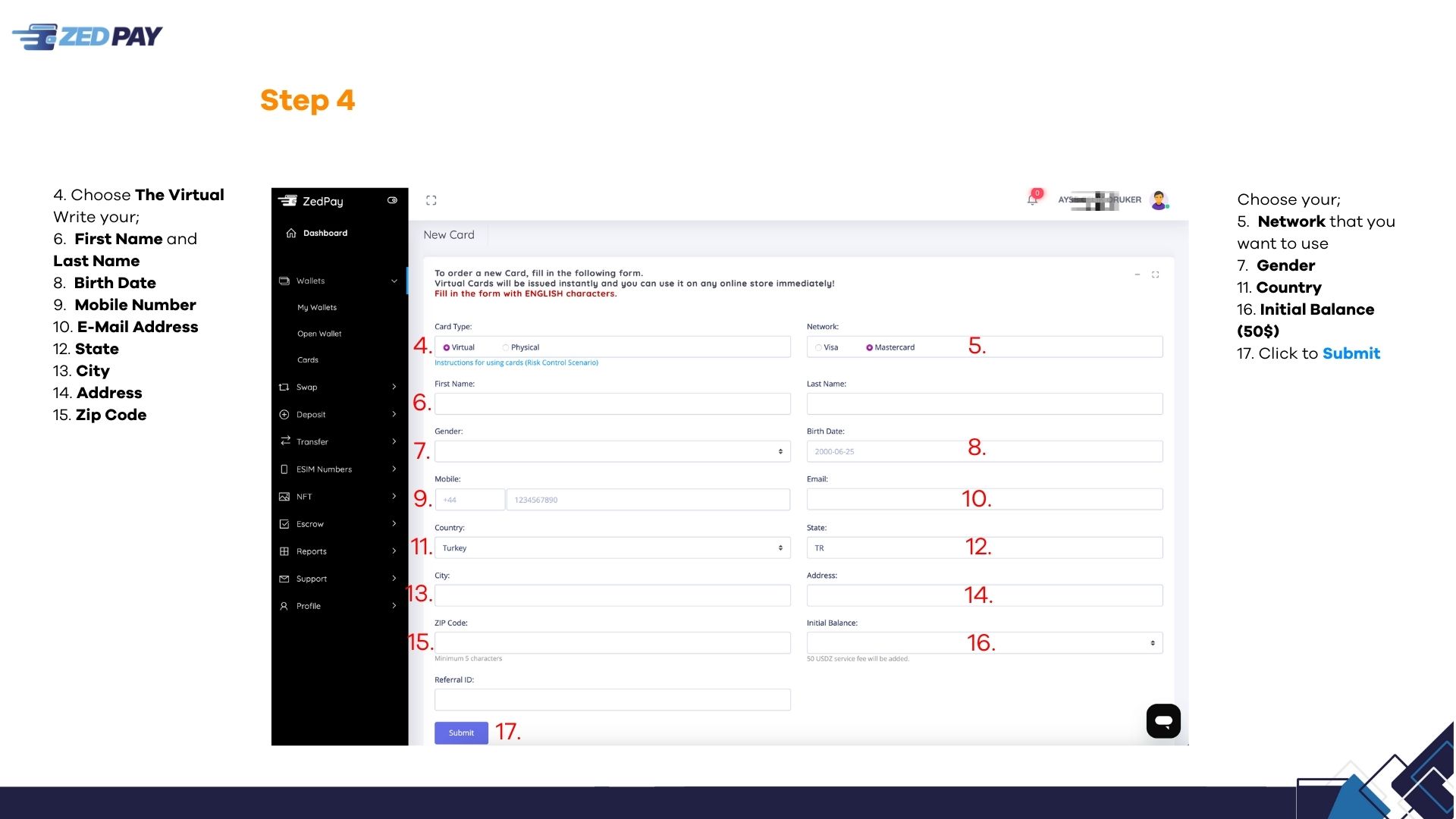
Task: Open My Wallets in the sidebar
Action: point(317,307)
